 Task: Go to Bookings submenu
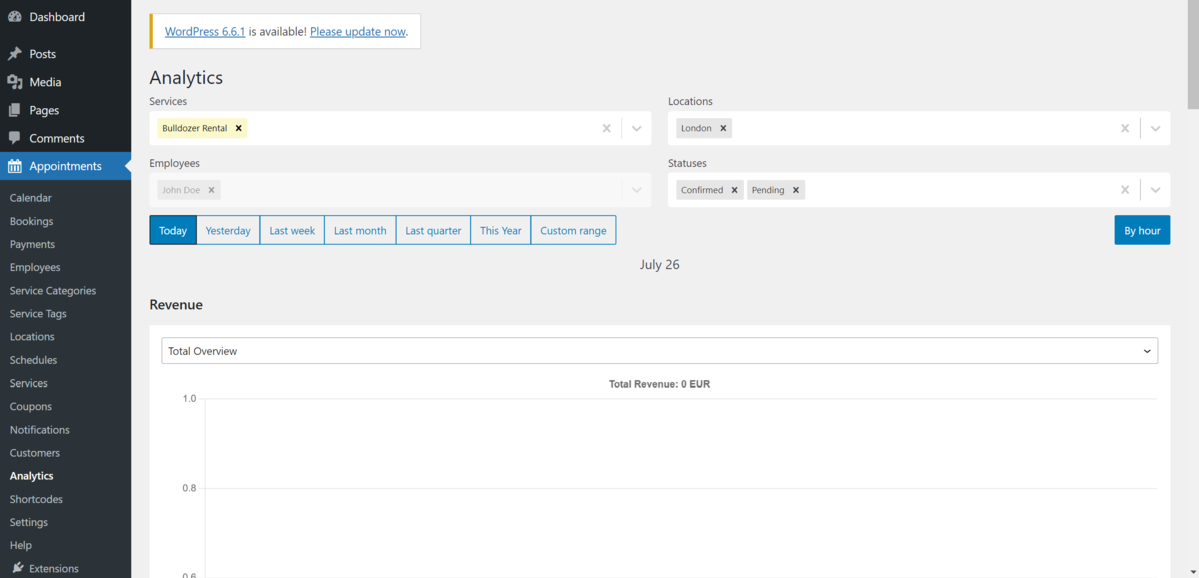click(x=31, y=221)
